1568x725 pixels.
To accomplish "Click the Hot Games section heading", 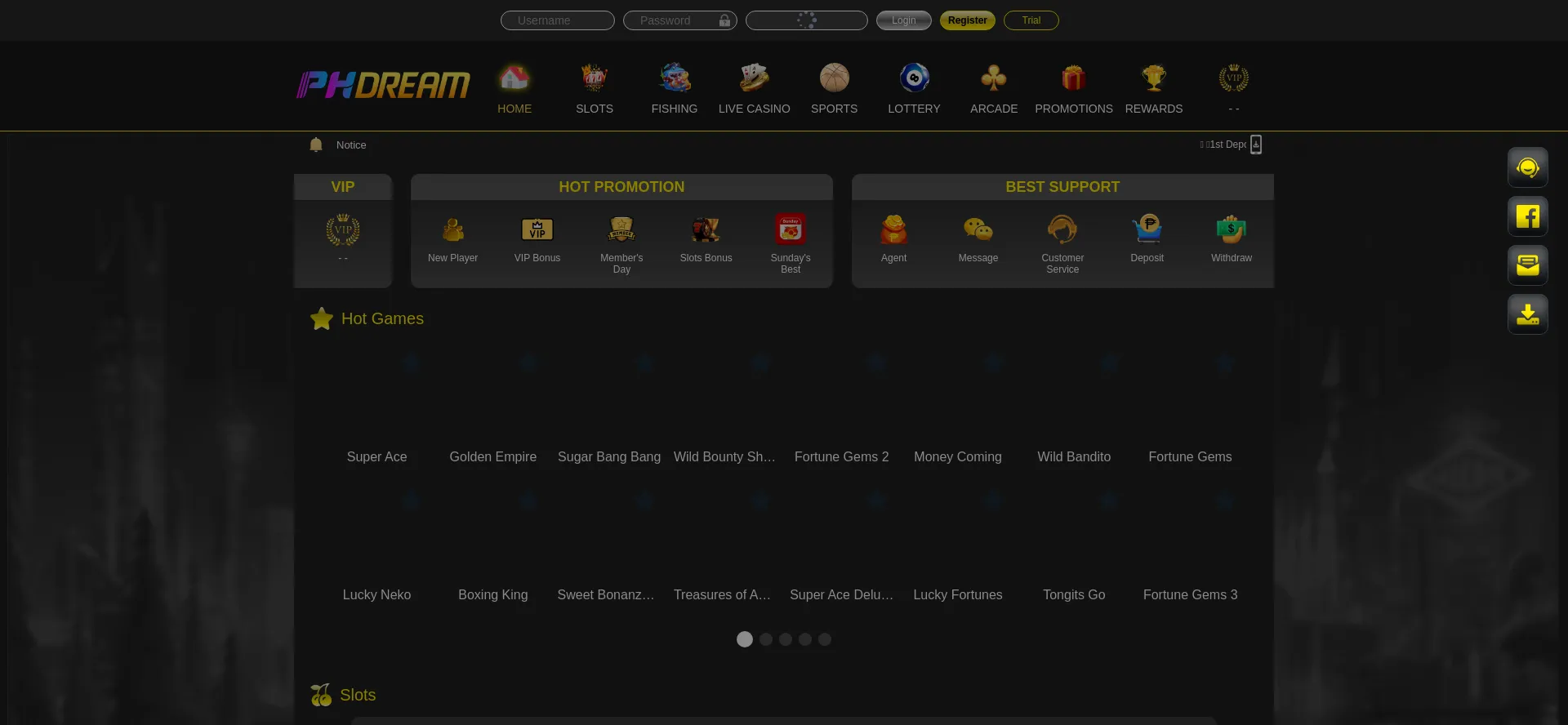I will [x=382, y=318].
